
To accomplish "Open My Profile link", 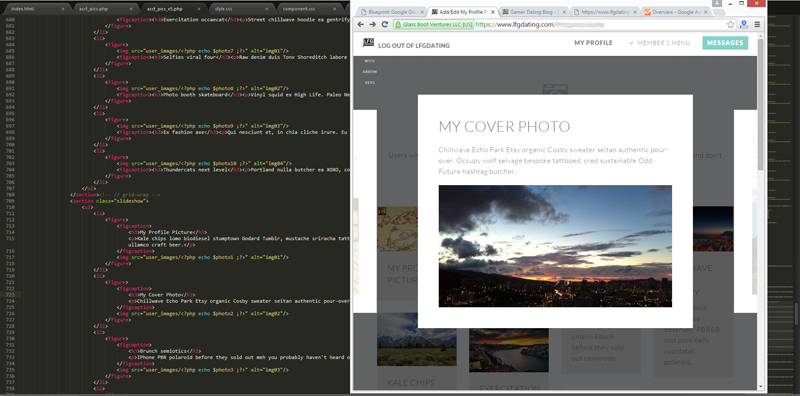I will [593, 43].
